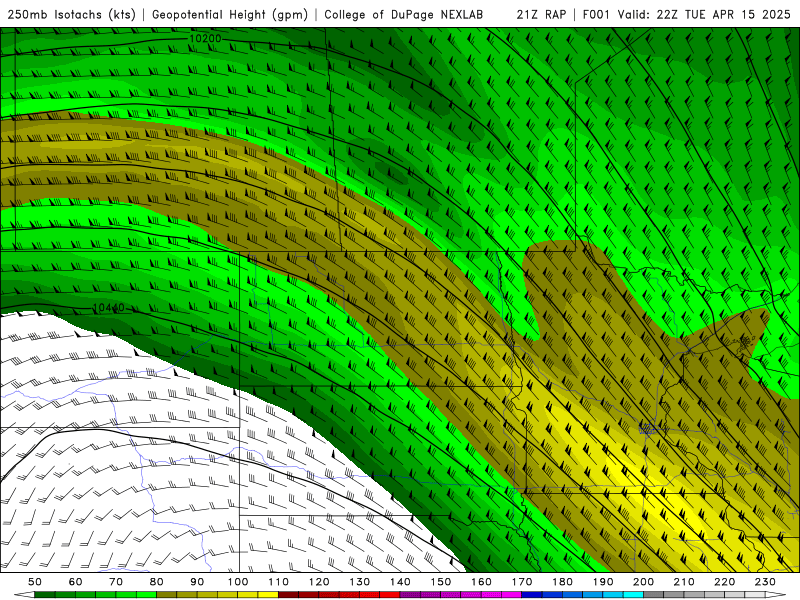Click the 10440 height contour label

[x=108, y=308]
